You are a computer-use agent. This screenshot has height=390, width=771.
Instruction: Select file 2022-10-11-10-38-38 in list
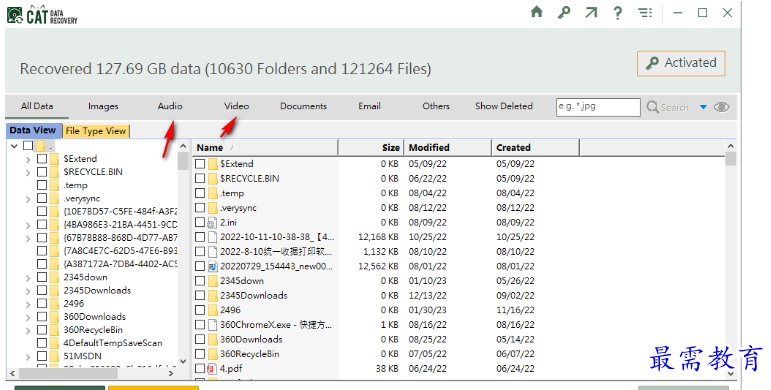(277, 237)
